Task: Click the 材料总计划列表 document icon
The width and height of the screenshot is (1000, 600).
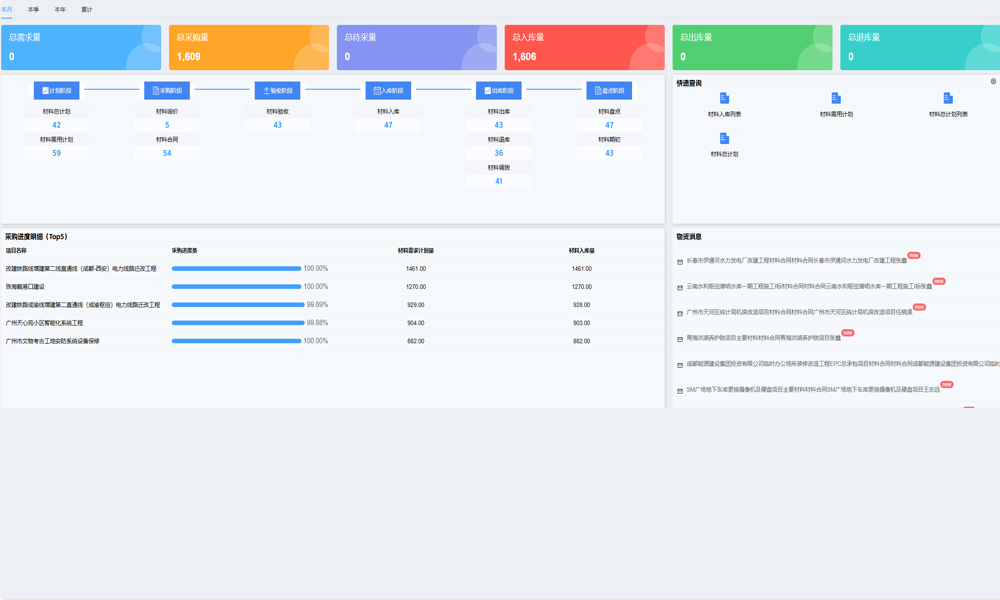Action: coord(948,99)
